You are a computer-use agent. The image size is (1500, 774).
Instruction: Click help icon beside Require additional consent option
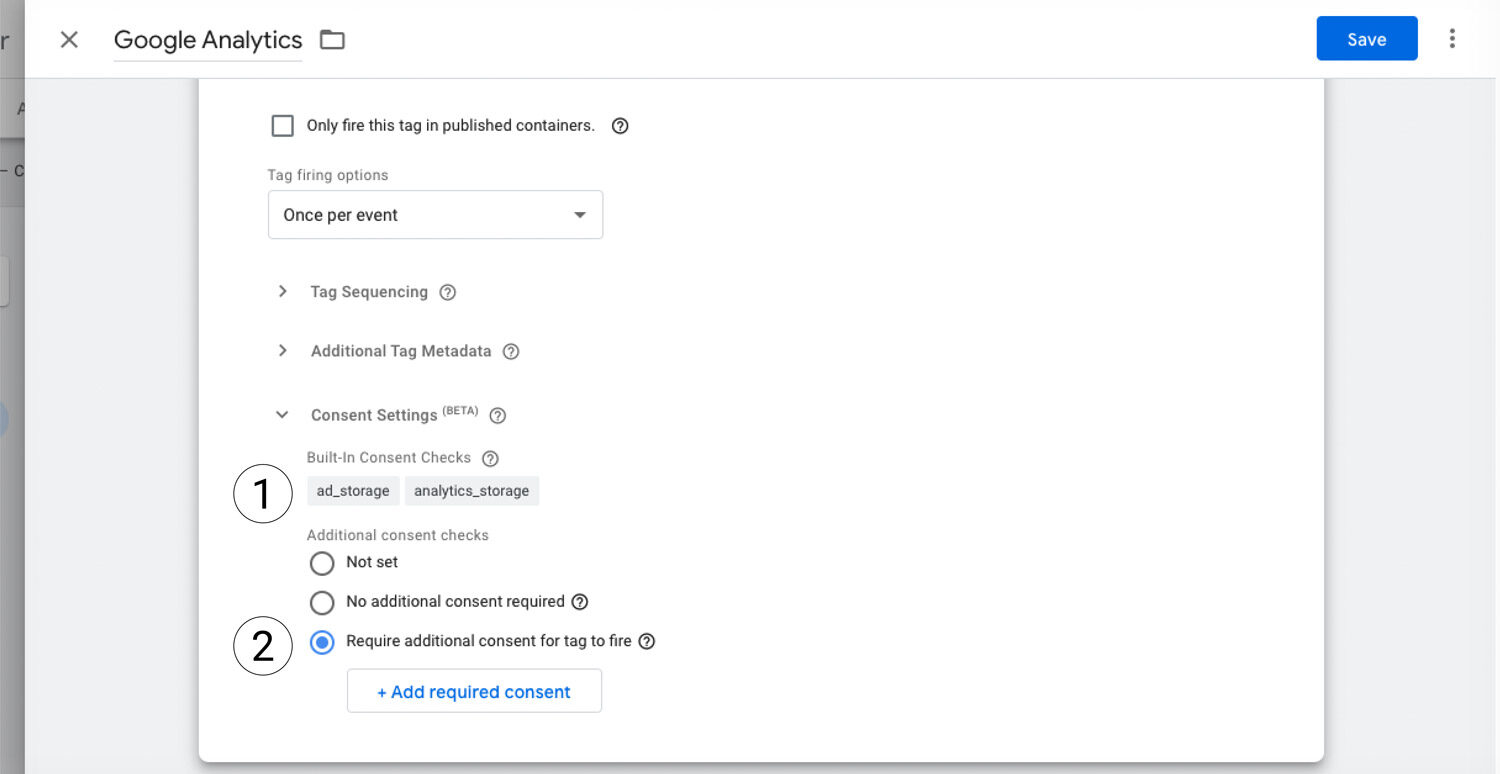pyautogui.click(x=647, y=641)
